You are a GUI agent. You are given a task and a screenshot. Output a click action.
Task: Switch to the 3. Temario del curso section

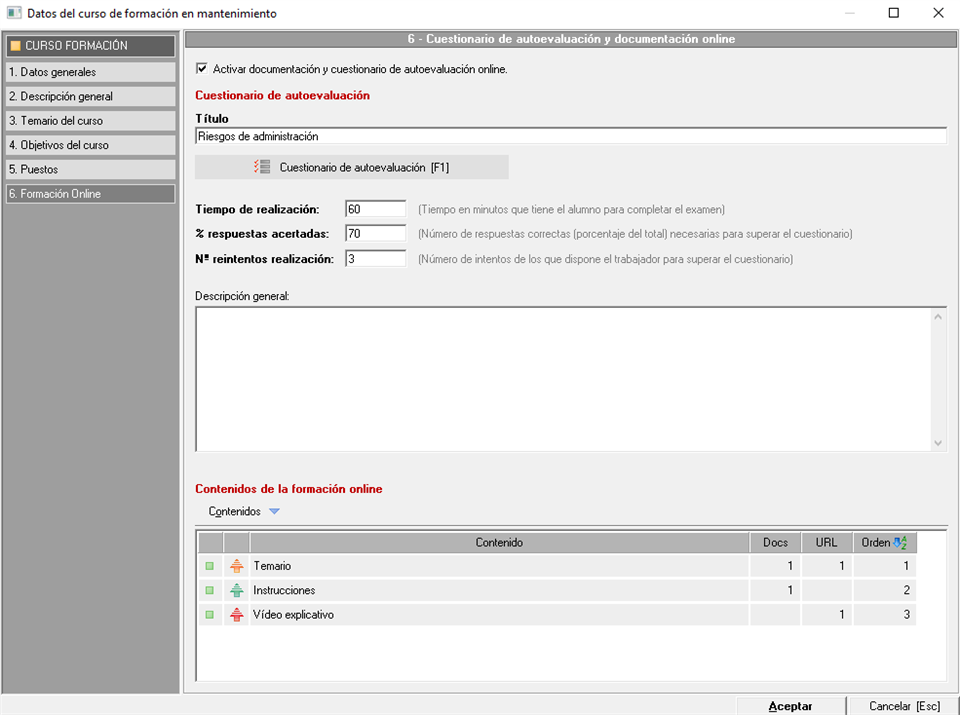click(x=89, y=121)
